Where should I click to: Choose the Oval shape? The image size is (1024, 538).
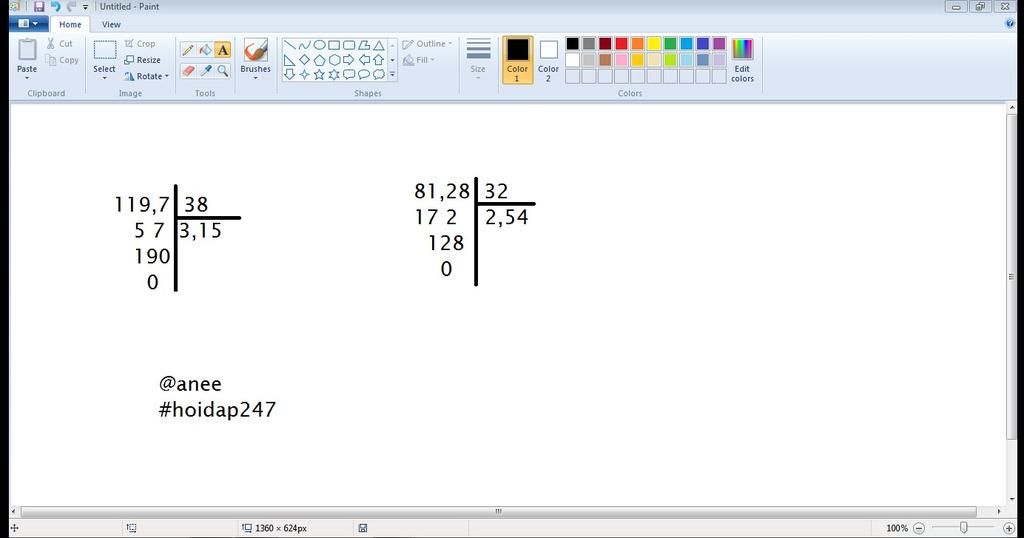[319, 45]
